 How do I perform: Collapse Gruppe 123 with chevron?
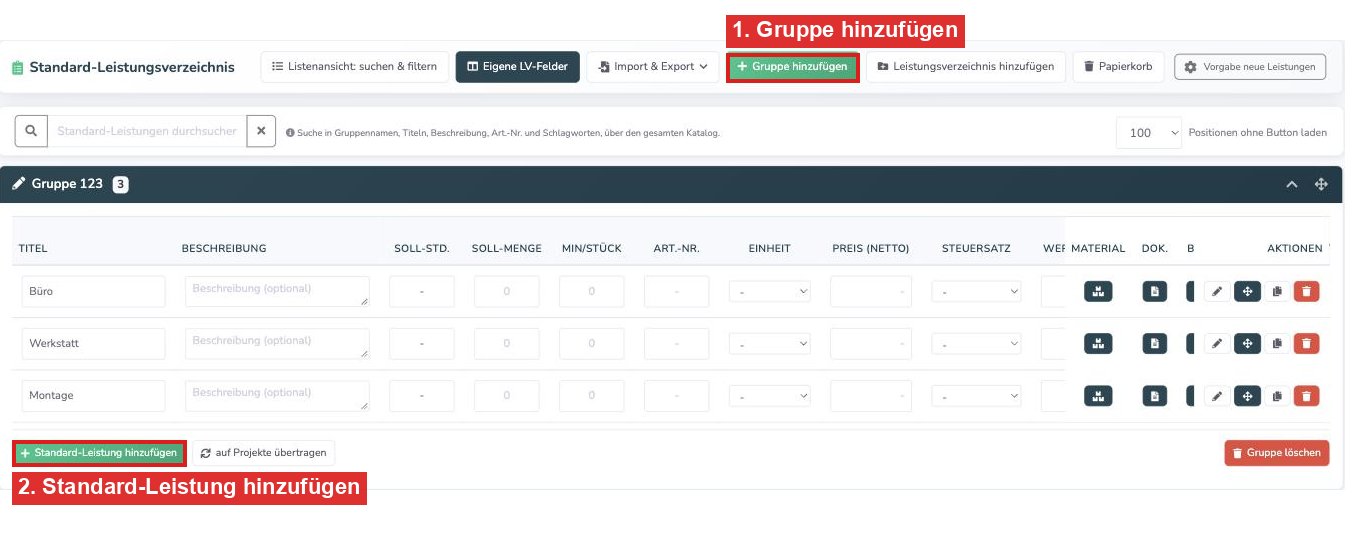1291,184
